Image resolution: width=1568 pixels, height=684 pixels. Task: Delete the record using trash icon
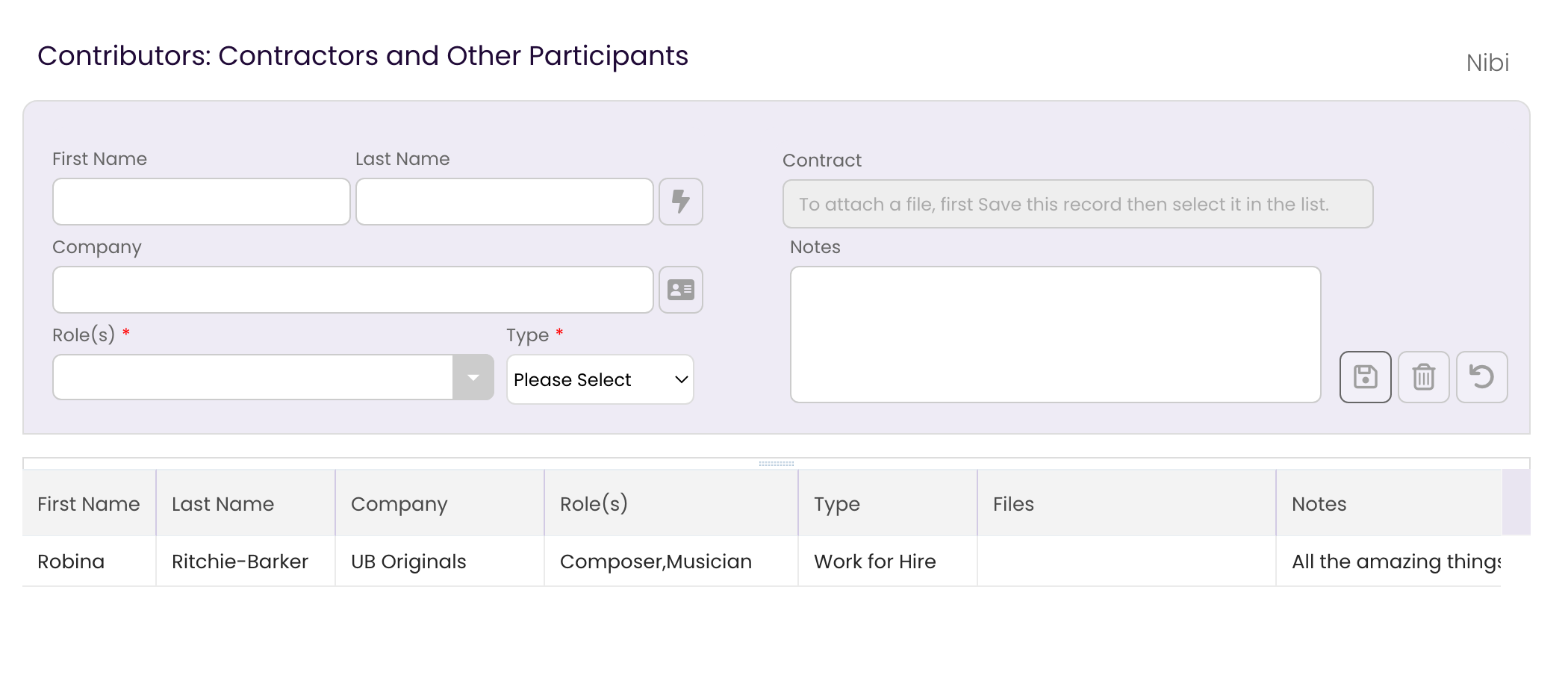point(1423,377)
